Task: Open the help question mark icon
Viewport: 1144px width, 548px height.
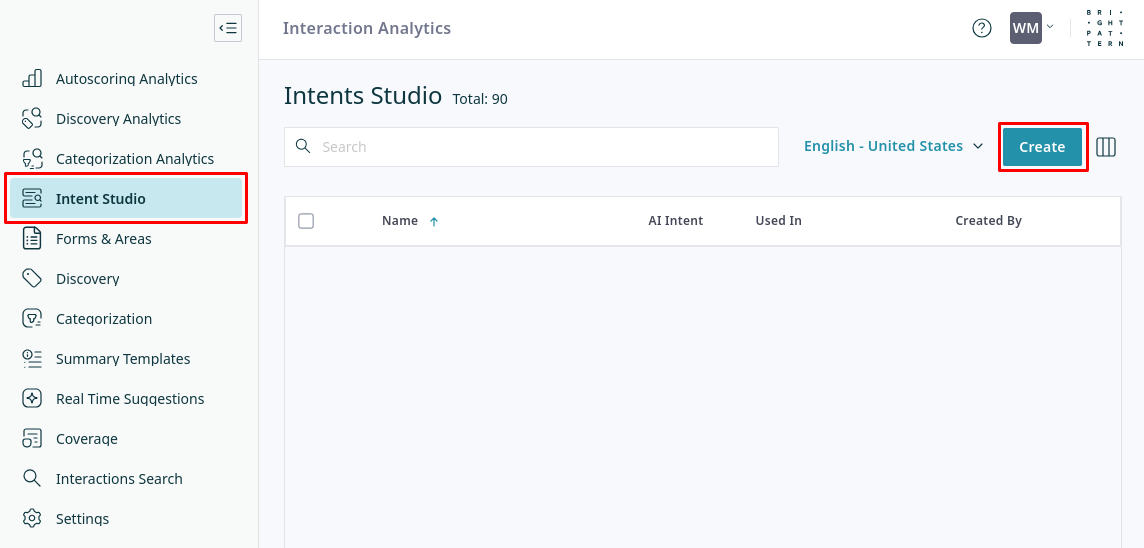Action: pos(982,28)
